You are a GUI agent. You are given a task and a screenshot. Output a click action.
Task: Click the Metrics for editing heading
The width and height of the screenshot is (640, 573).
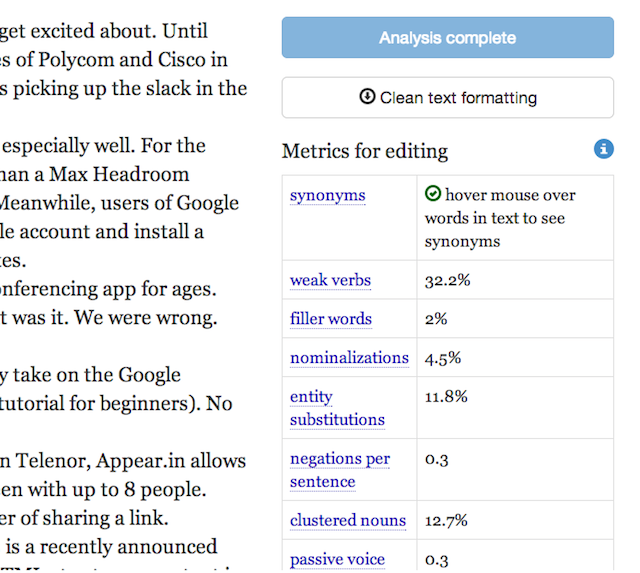pos(365,151)
